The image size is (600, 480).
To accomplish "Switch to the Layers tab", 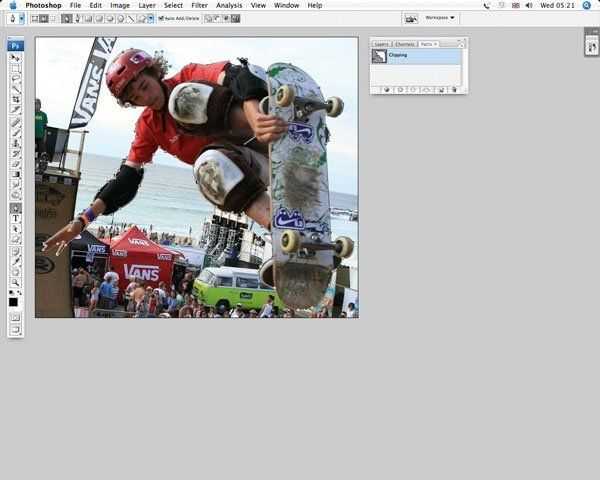I will (x=381, y=44).
